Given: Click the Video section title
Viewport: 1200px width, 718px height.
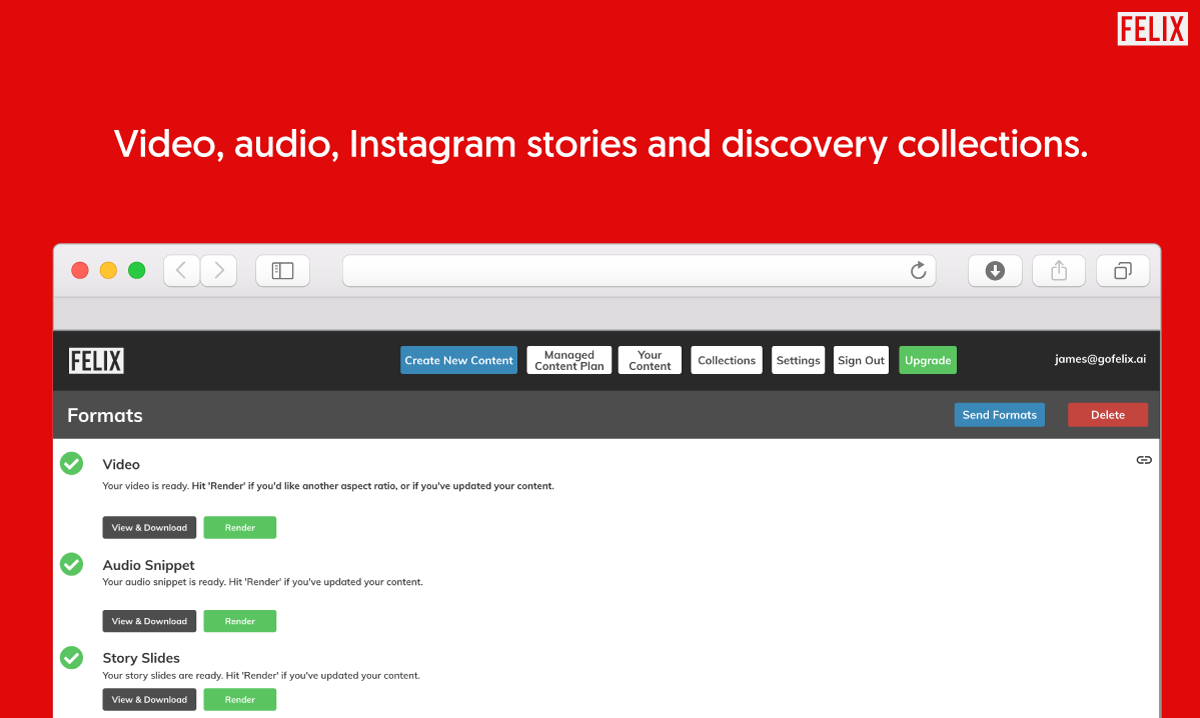Looking at the screenshot, I should (x=121, y=464).
